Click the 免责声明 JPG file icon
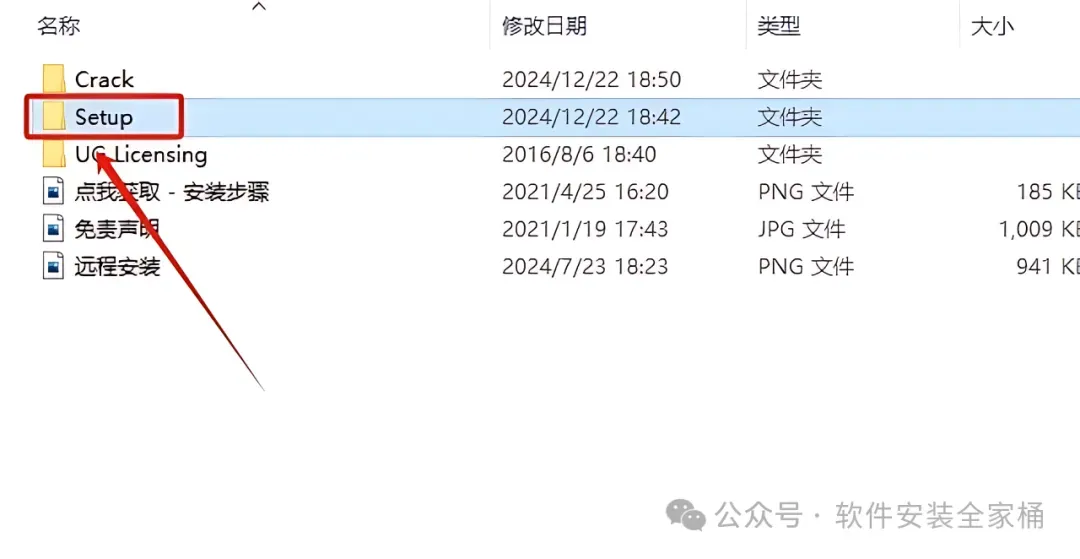This screenshot has height=559, width=1080. 53,229
